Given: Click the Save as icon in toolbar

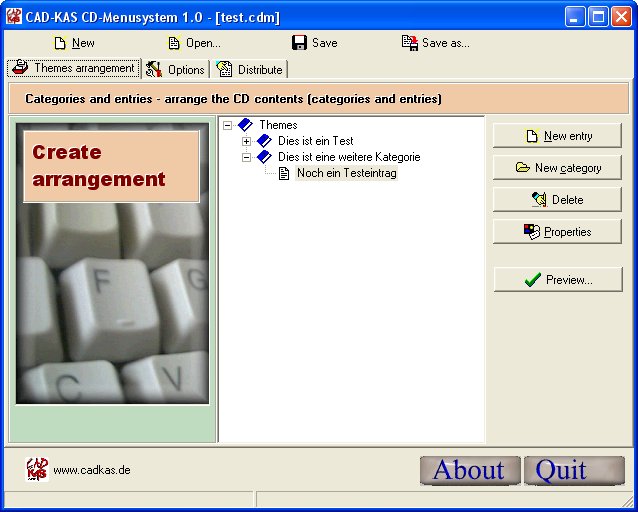Looking at the screenshot, I should point(409,43).
